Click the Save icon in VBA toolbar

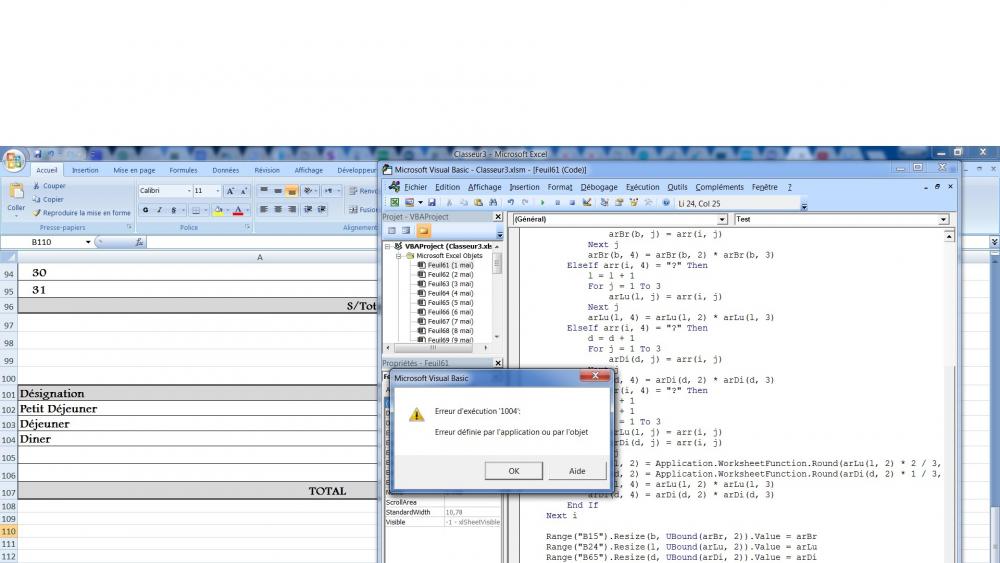[432, 203]
